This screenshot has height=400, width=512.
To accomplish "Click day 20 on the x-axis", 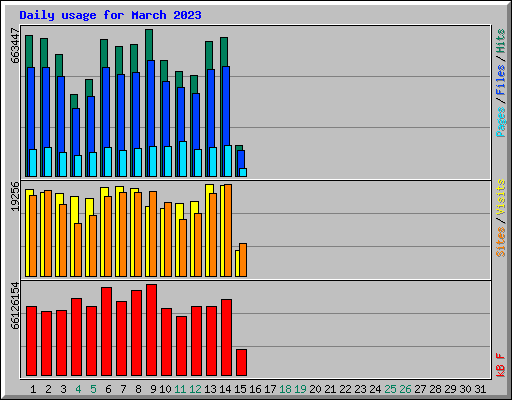I will [x=315, y=389].
